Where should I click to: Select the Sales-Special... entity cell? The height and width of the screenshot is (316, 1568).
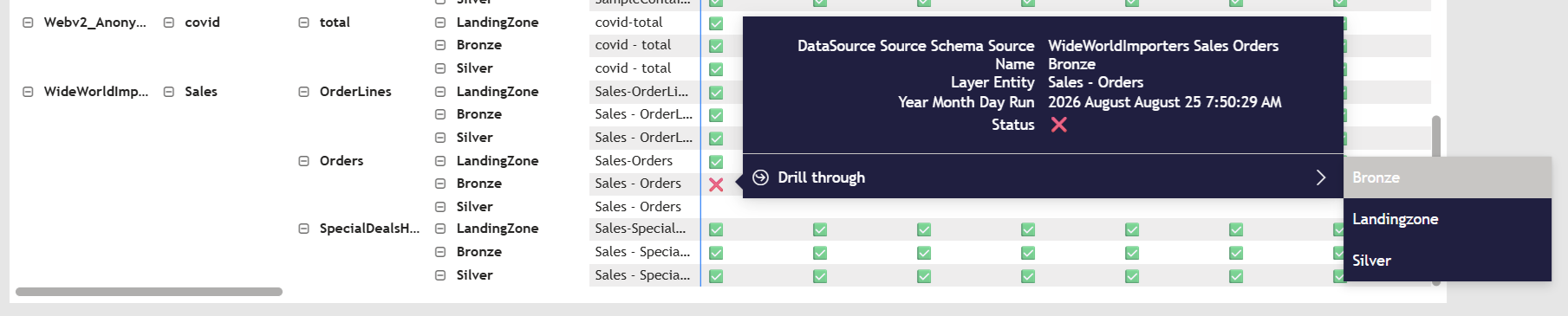coord(644,229)
